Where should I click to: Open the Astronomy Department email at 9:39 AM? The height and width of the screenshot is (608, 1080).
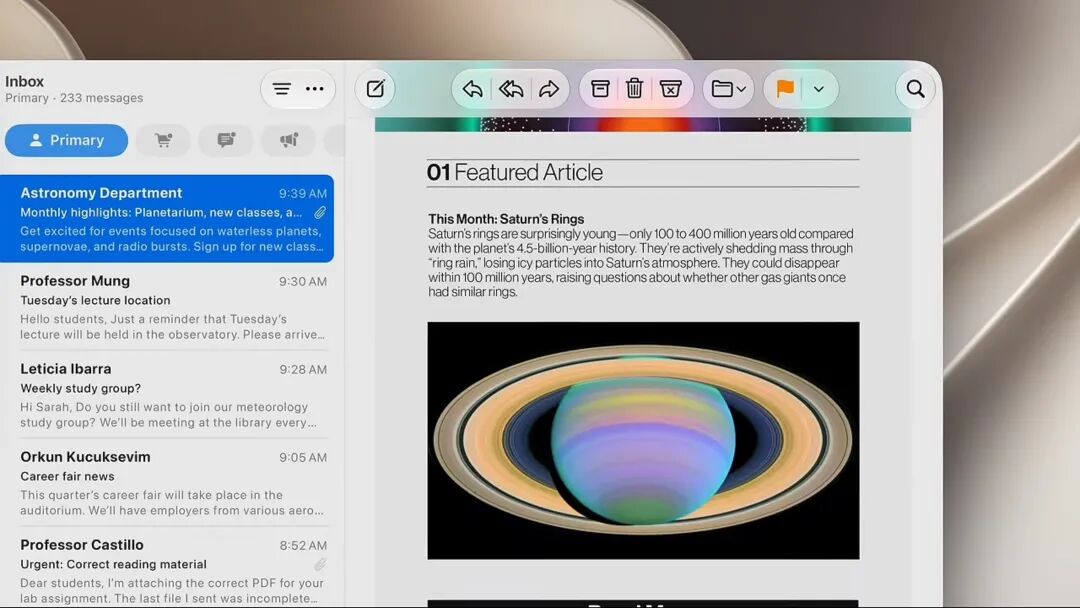click(x=167, y=218)
